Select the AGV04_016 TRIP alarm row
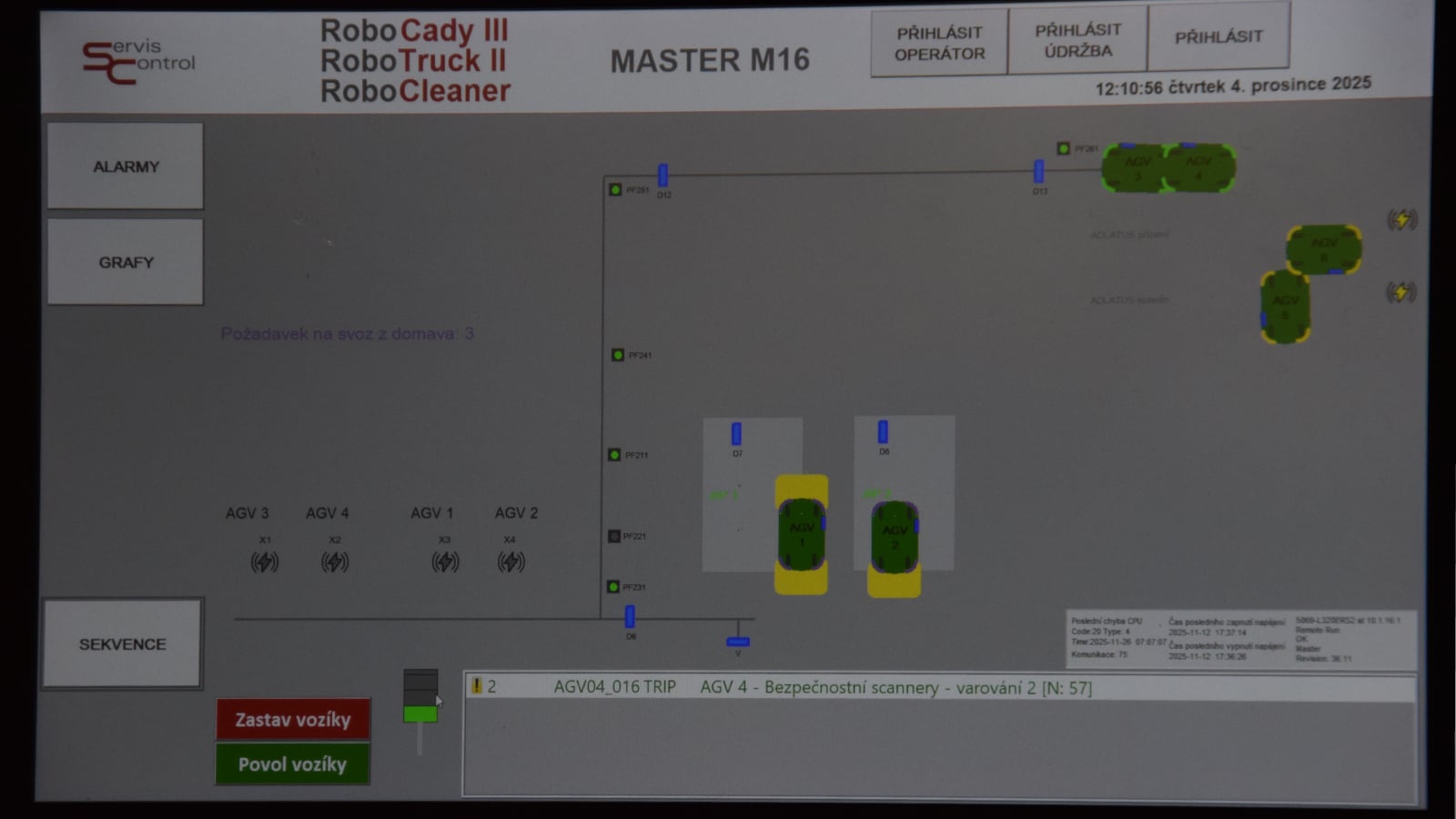1456x819 pixels. 939,687
